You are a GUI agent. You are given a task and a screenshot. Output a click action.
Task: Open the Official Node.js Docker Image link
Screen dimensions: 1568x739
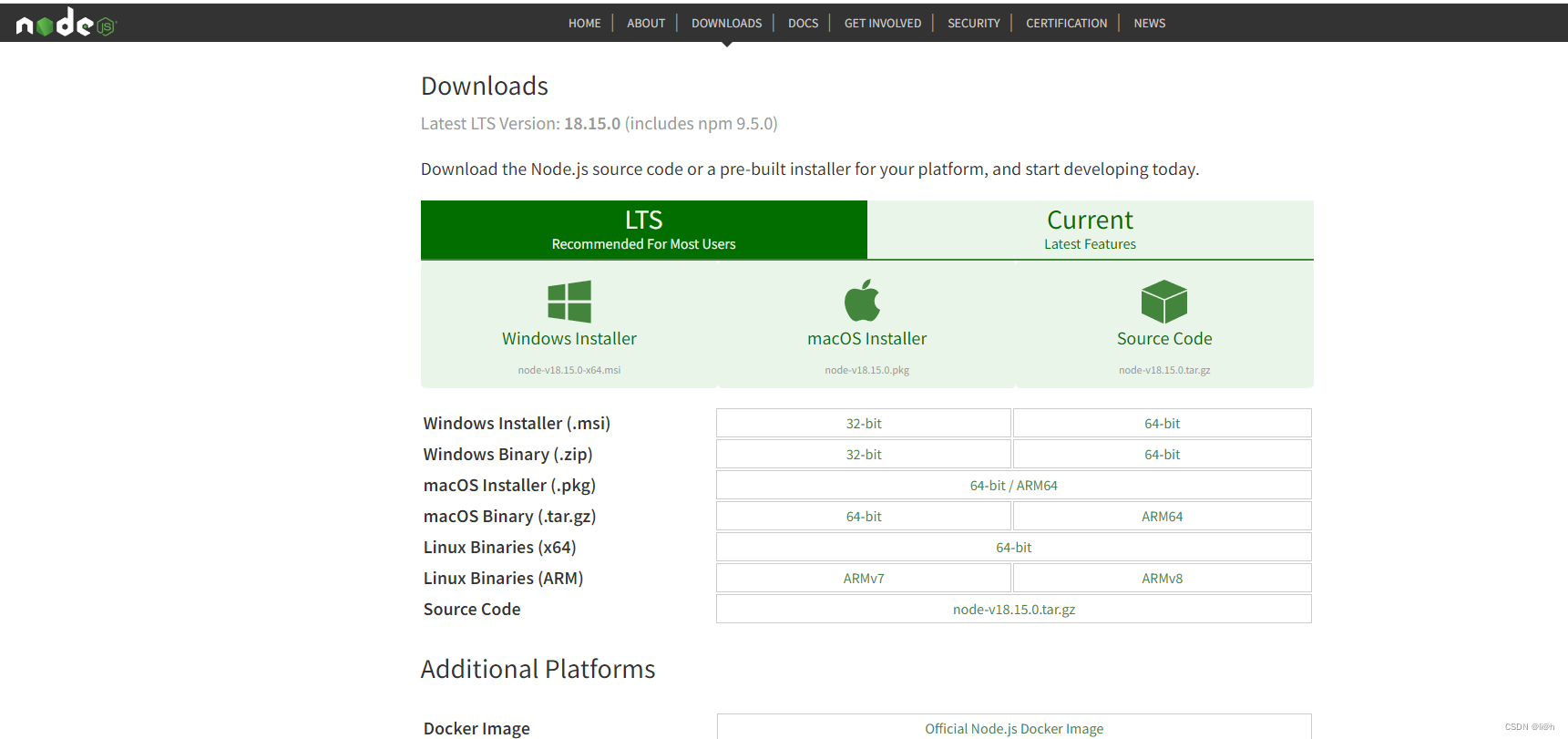click(1014, 727)
